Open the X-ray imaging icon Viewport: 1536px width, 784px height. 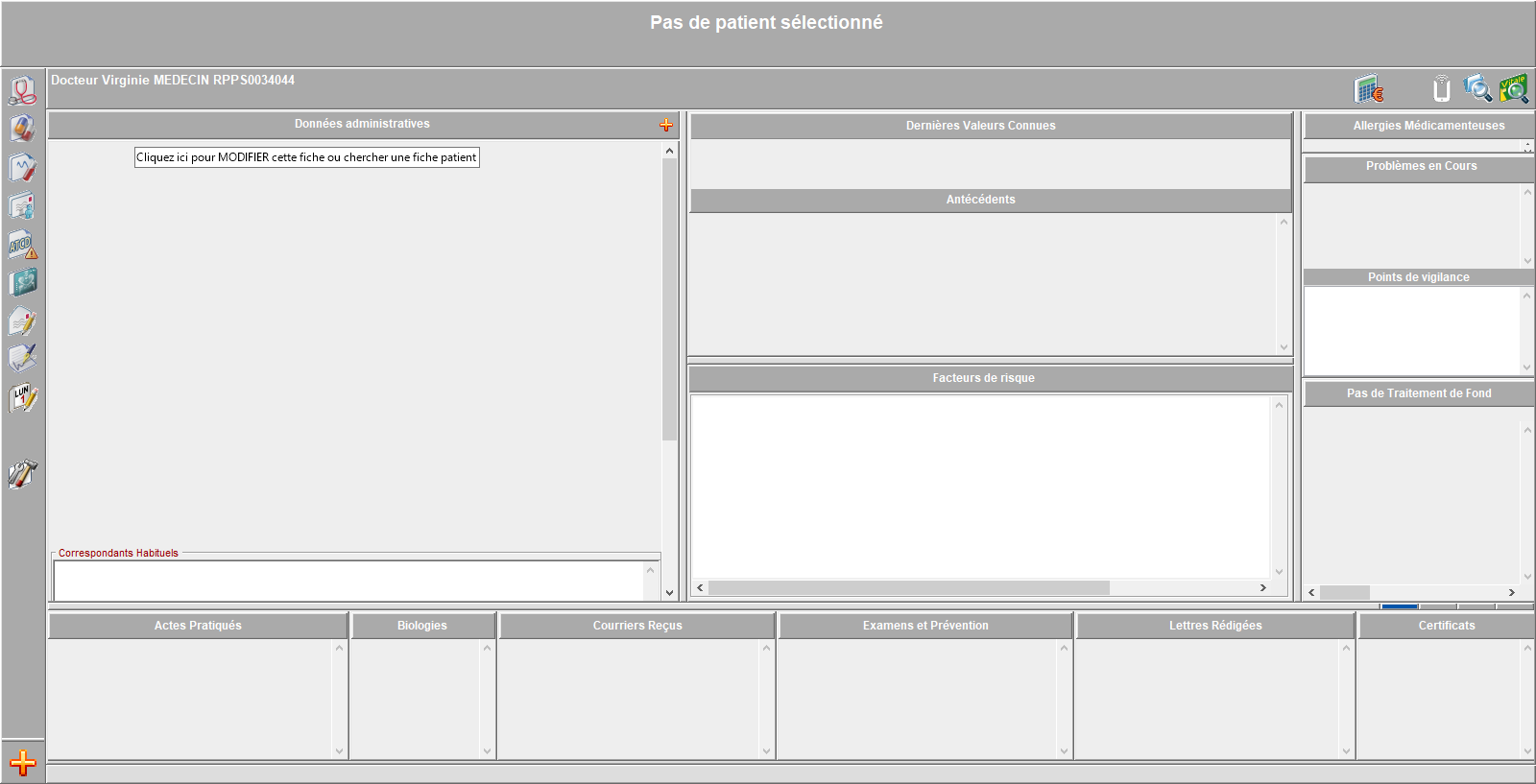click(x=22, y=282)
